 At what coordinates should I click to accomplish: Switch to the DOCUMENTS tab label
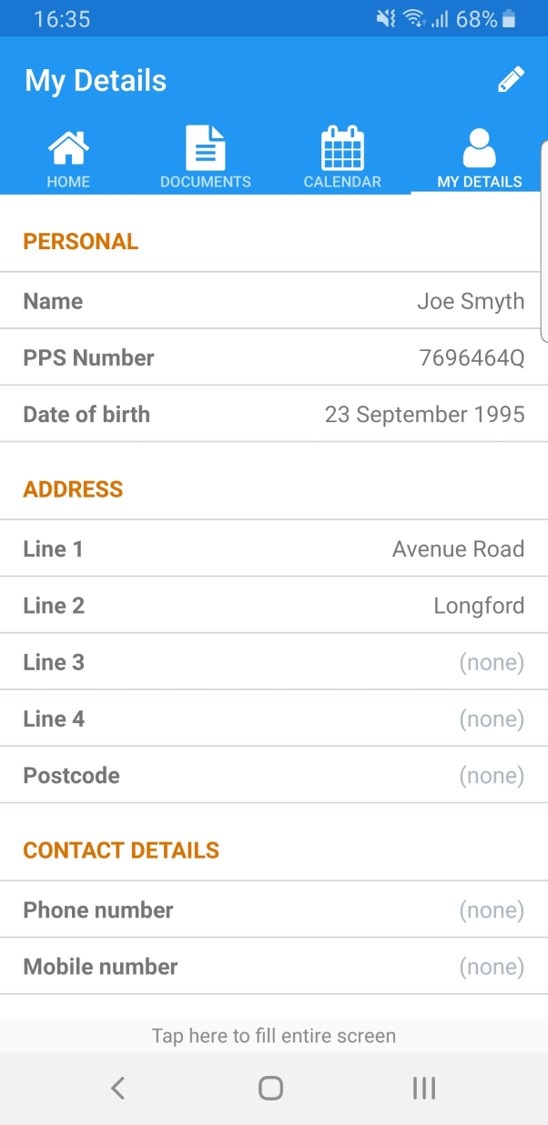[x=205, y=182]
